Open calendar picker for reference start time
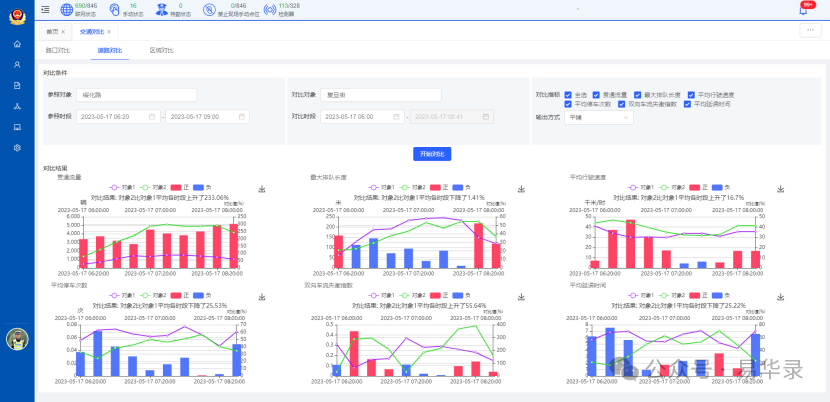 tap(153, 117)
